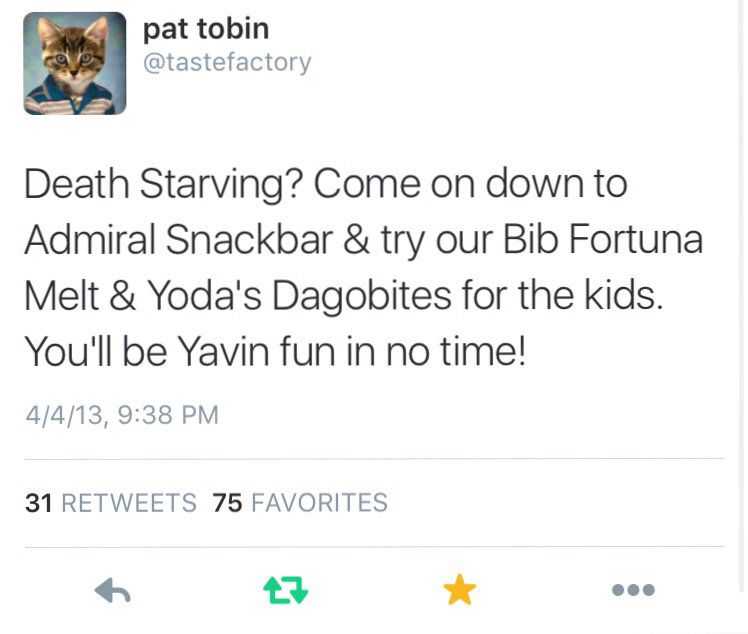Open pat tobin's profile via display name

pyautogui.click(x=206, y=28)
